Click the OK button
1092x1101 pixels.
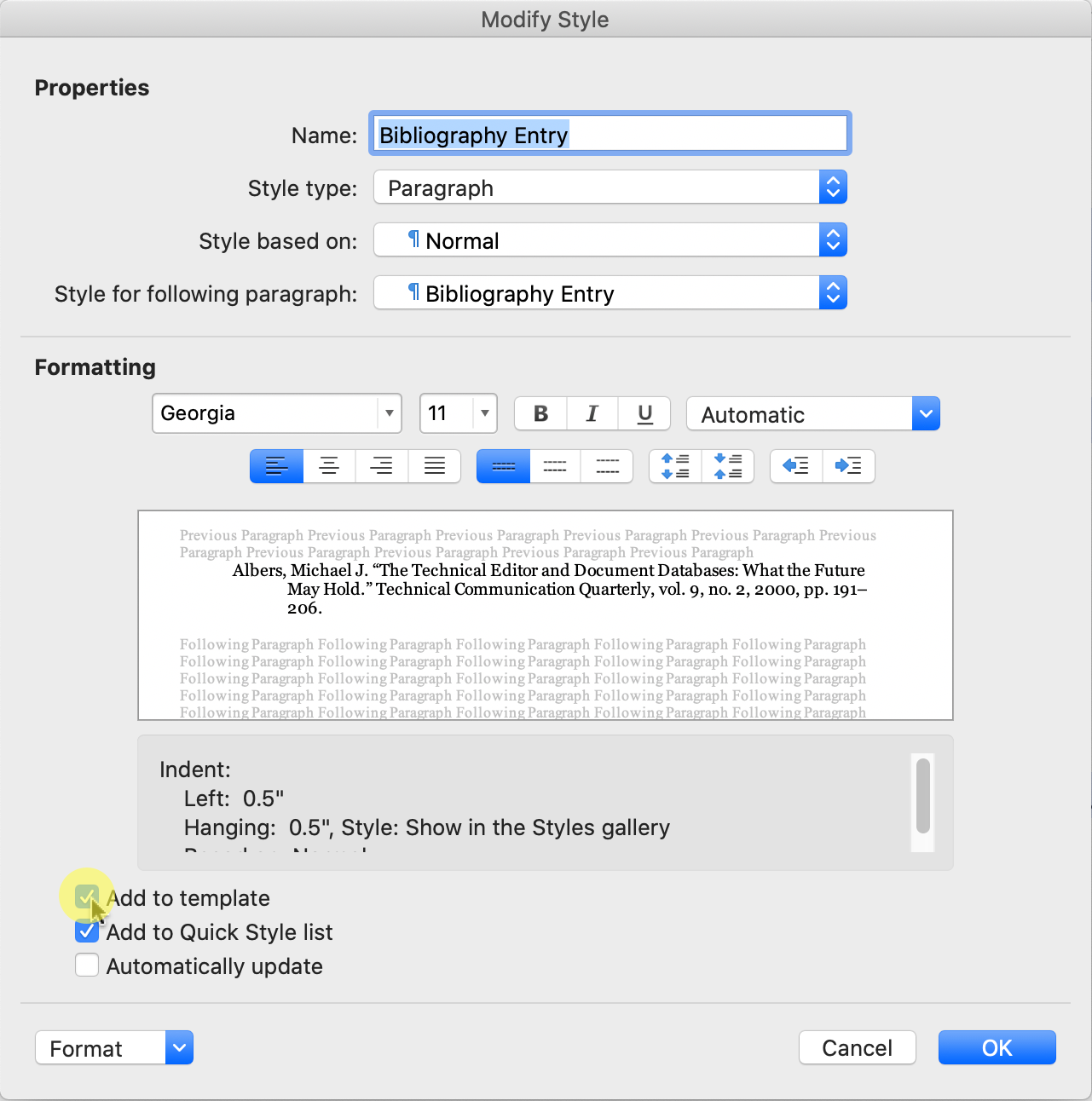997,1048
